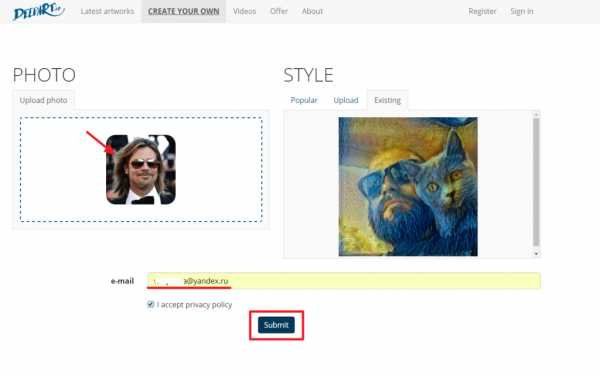Click the Register link

482,11
